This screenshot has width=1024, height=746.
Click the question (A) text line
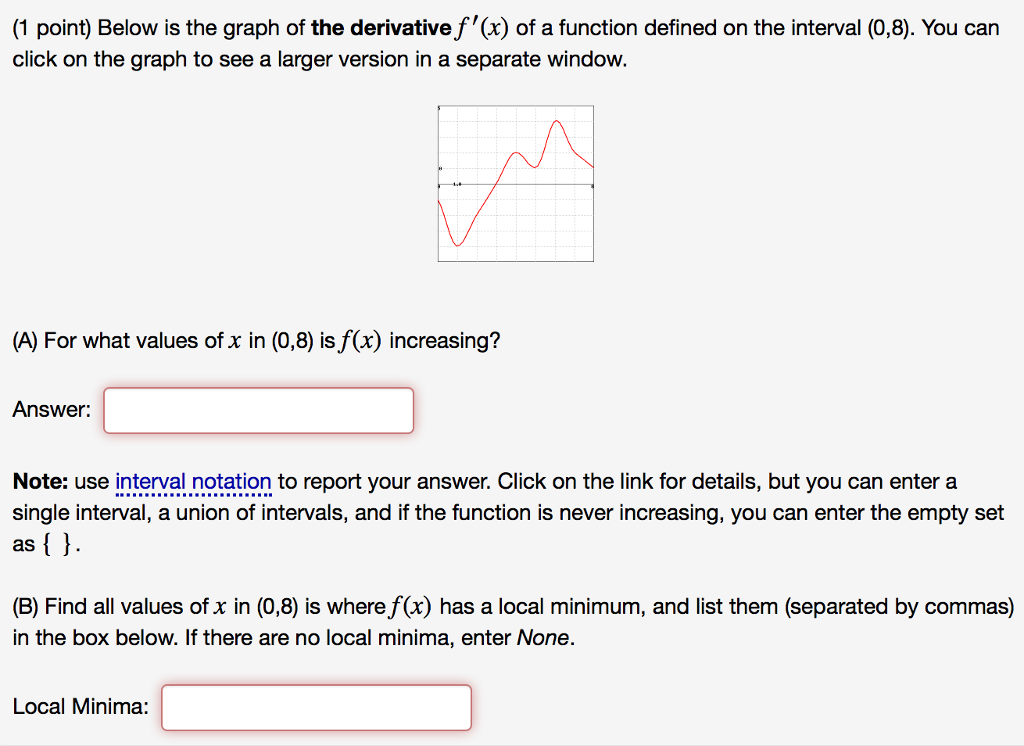point(258,340)
